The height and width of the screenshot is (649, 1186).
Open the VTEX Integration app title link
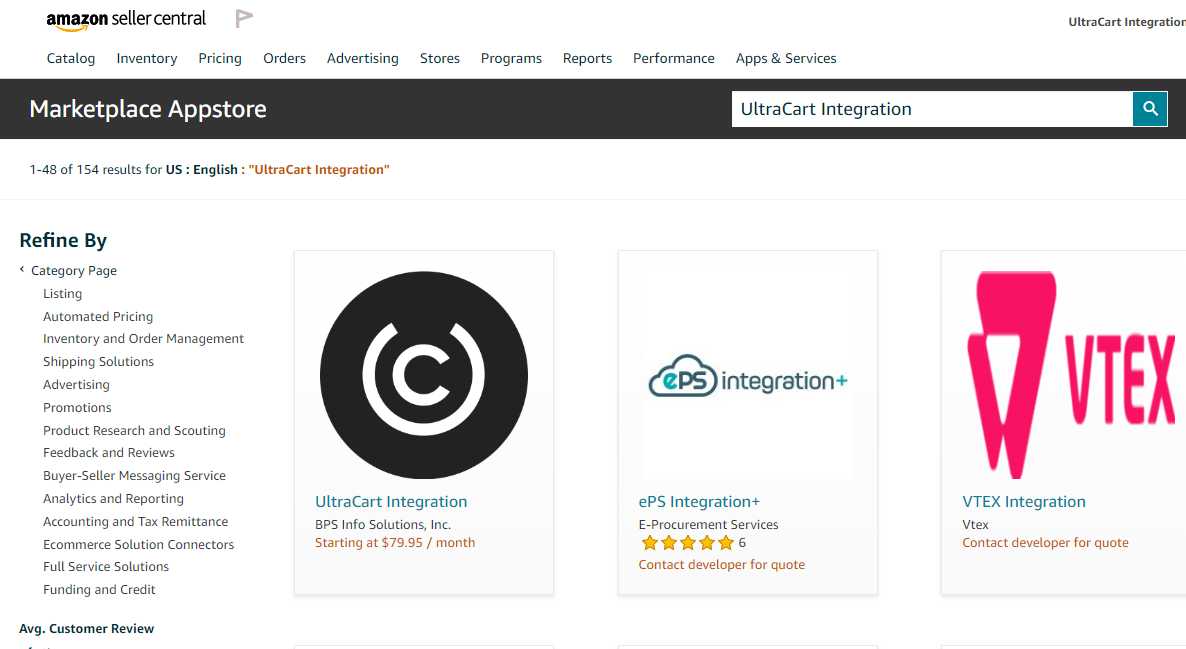(1023, 502)
